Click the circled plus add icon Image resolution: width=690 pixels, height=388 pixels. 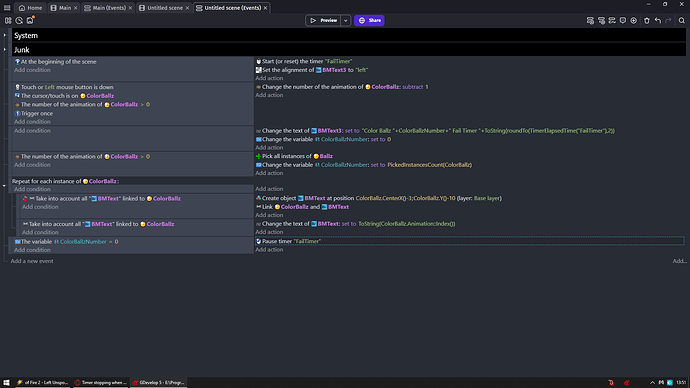pyautogui.click(x=633, y=21)
